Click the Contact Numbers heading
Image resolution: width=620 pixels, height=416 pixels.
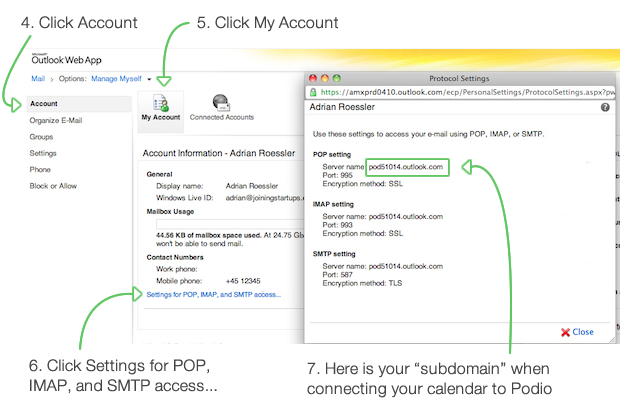pyautogui.click(x=175, y=257)
